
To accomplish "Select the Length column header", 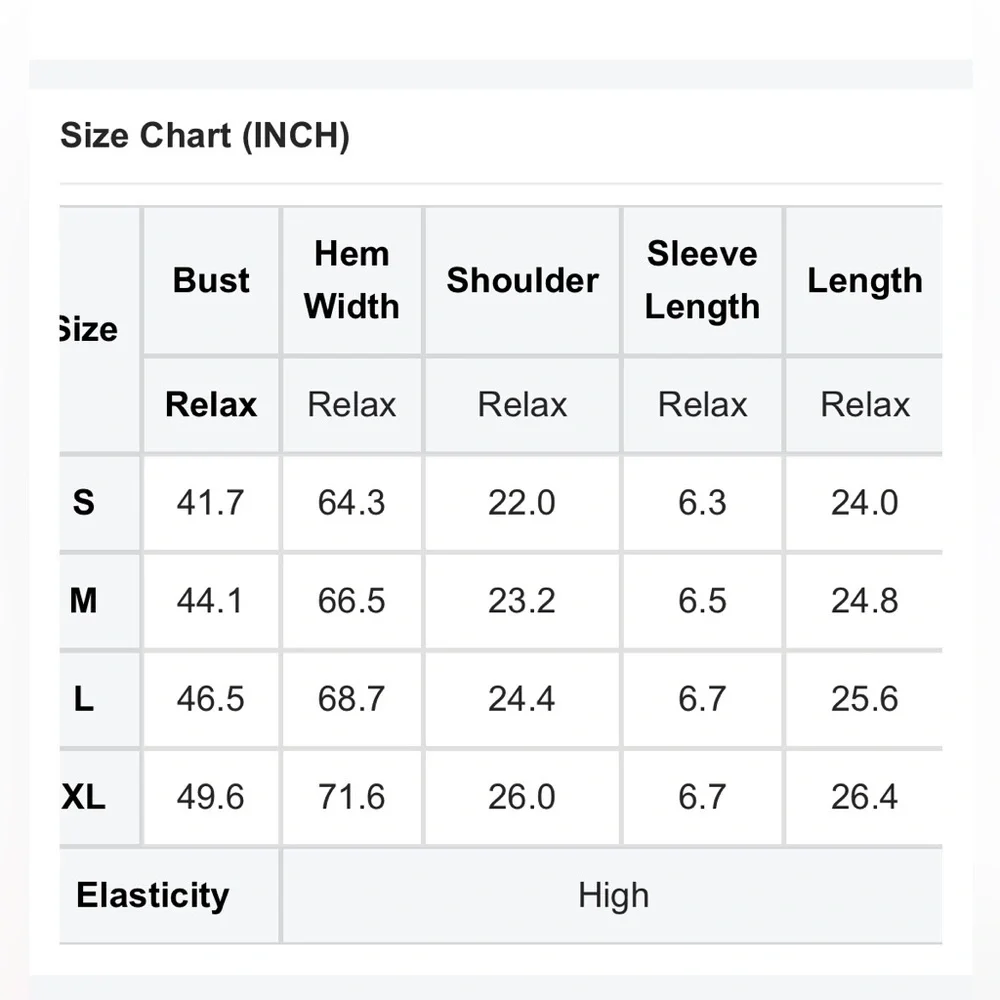I will point(864,280).
